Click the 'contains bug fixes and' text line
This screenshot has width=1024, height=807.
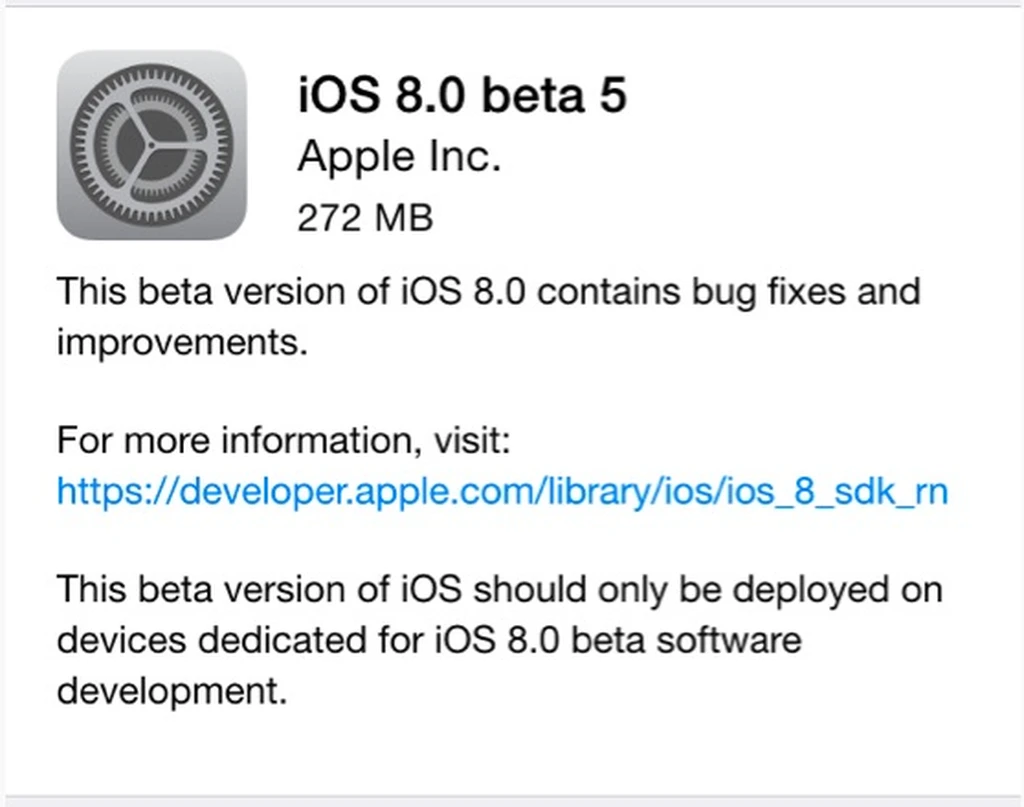tap(729, 291)
